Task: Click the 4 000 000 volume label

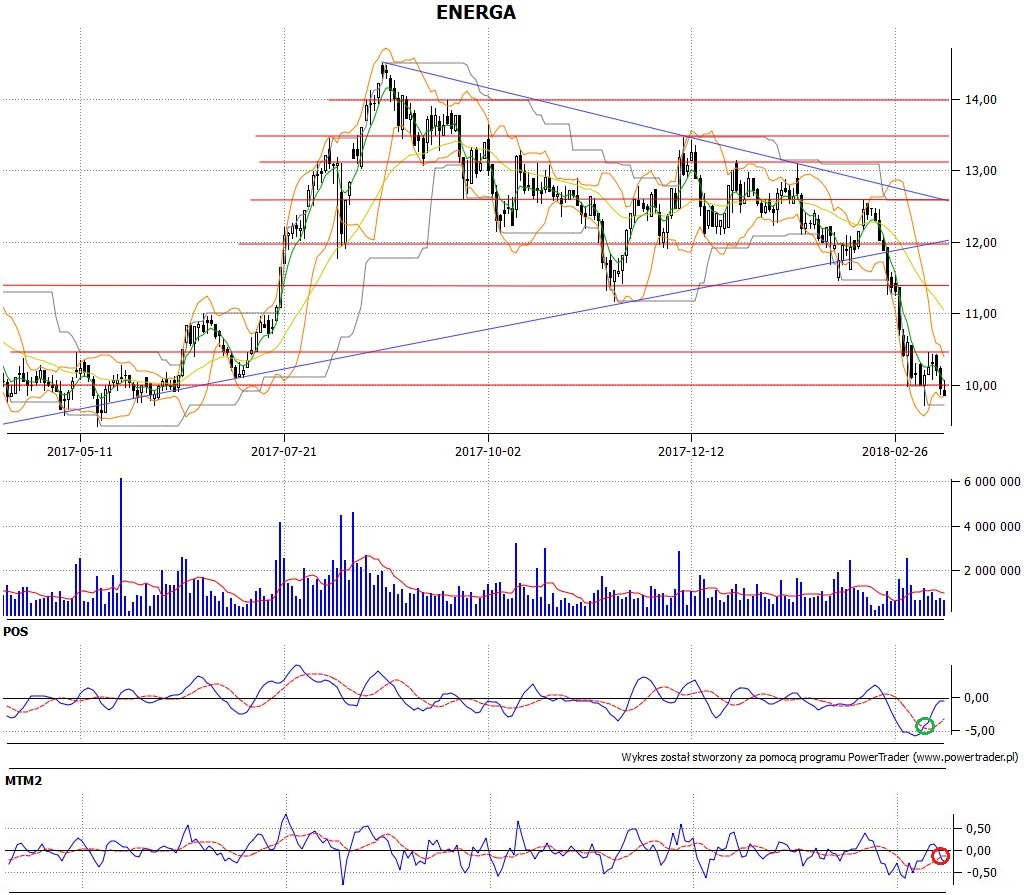Action: coord(992,527)
